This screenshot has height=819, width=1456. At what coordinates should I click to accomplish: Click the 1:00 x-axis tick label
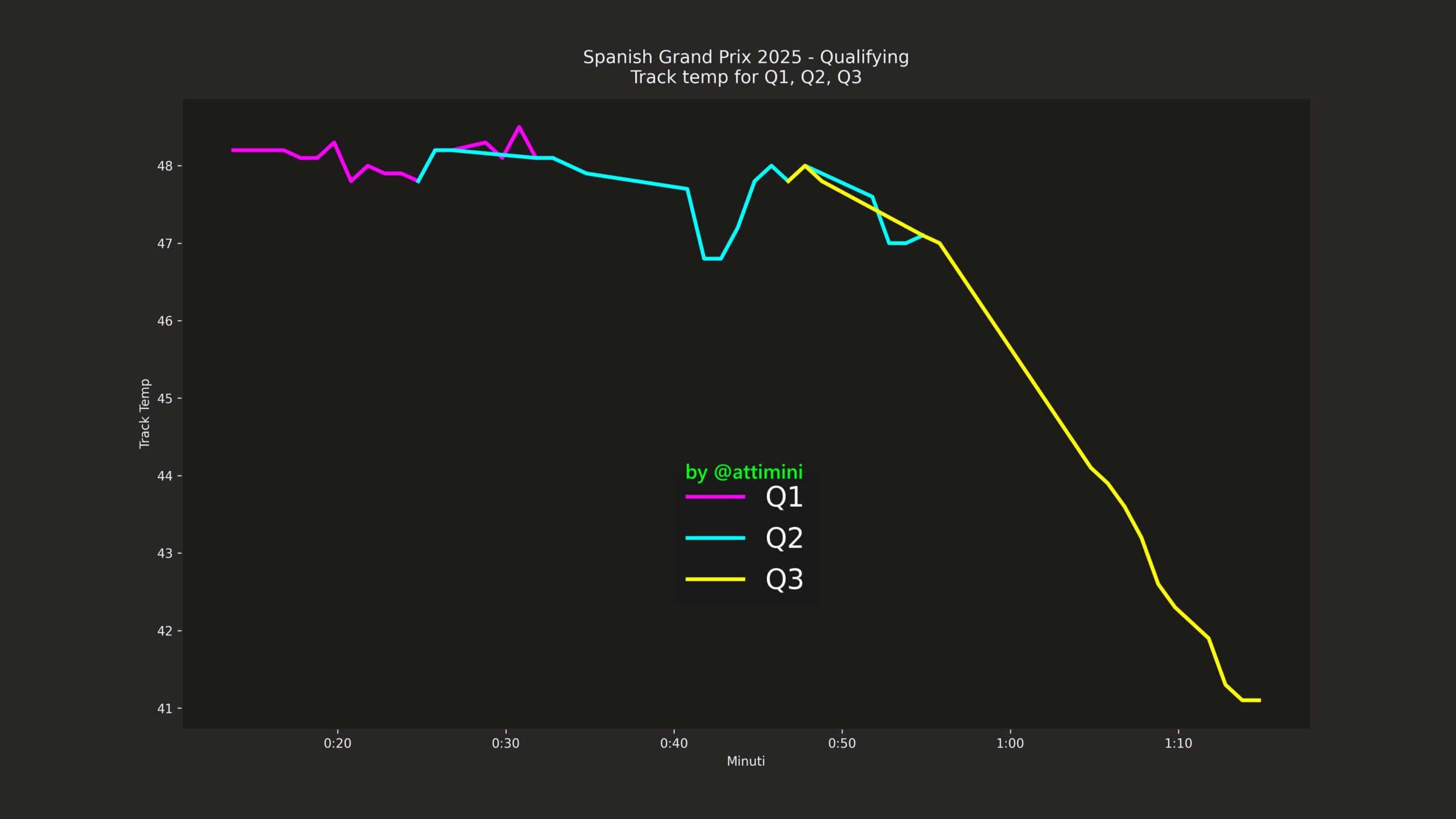tap(1010, 743)
